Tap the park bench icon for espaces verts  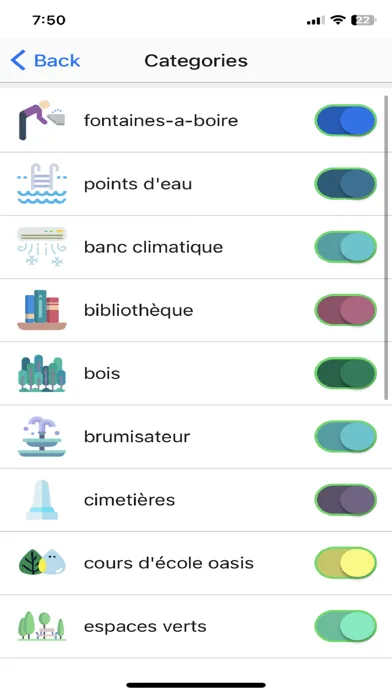pos(42,626)
